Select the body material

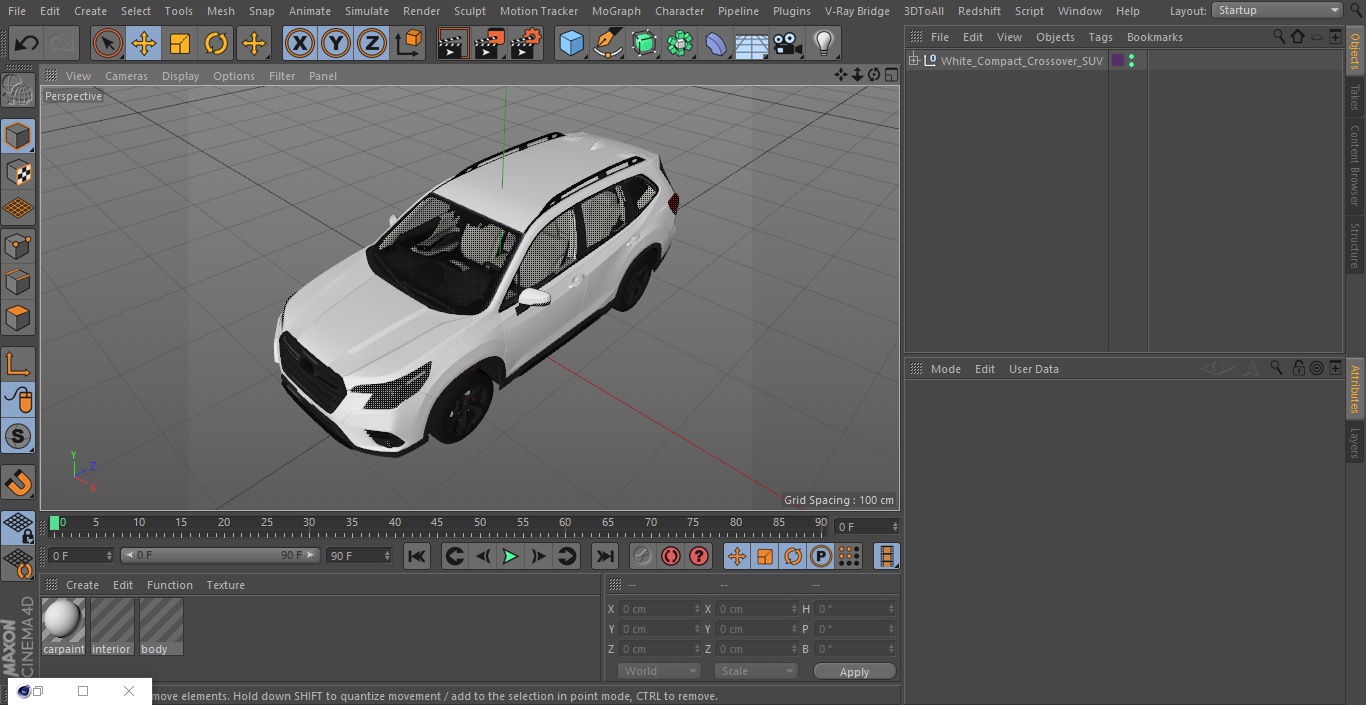coord(161,626)
